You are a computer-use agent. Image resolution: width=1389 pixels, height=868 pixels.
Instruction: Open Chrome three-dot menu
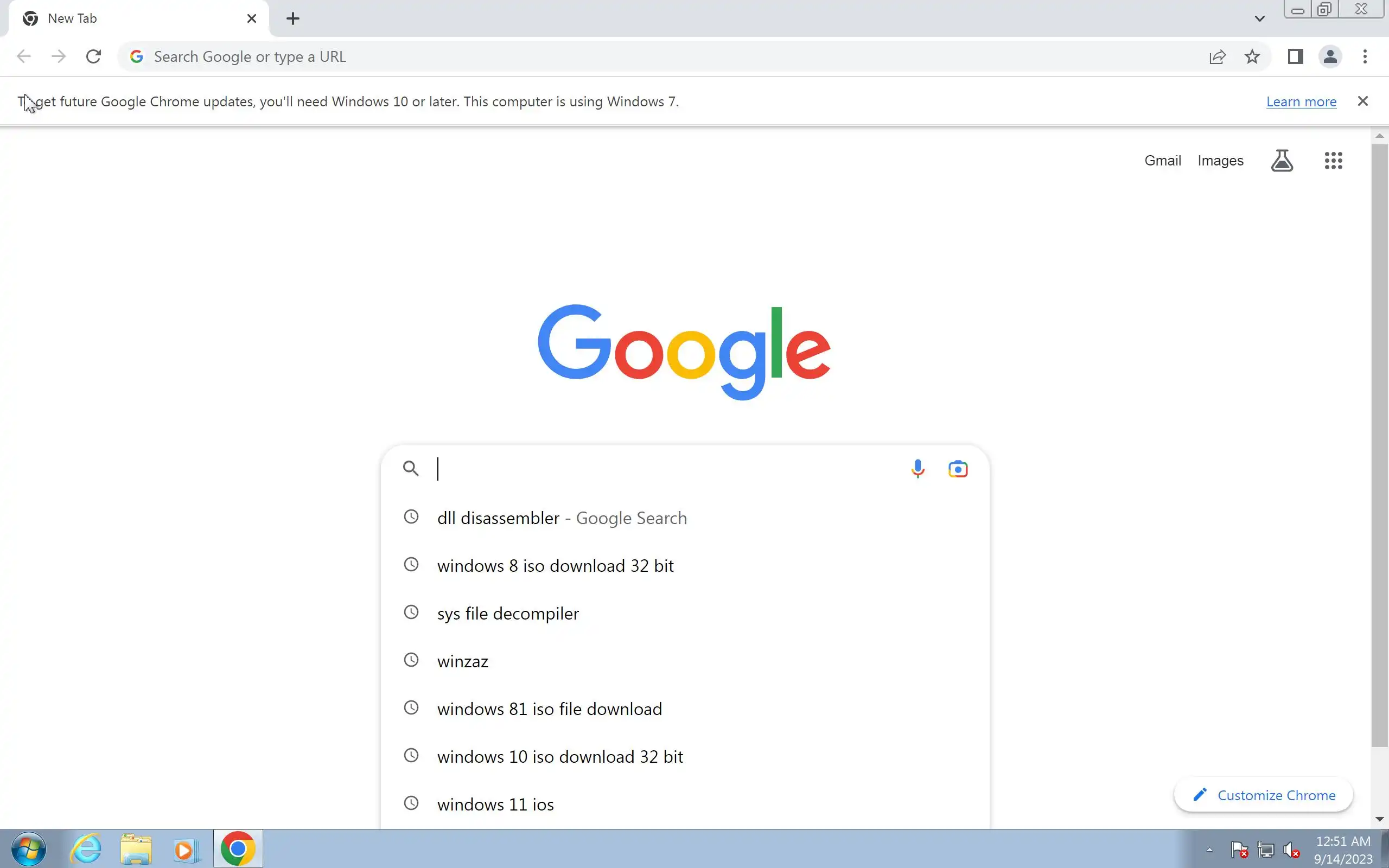1365,57
